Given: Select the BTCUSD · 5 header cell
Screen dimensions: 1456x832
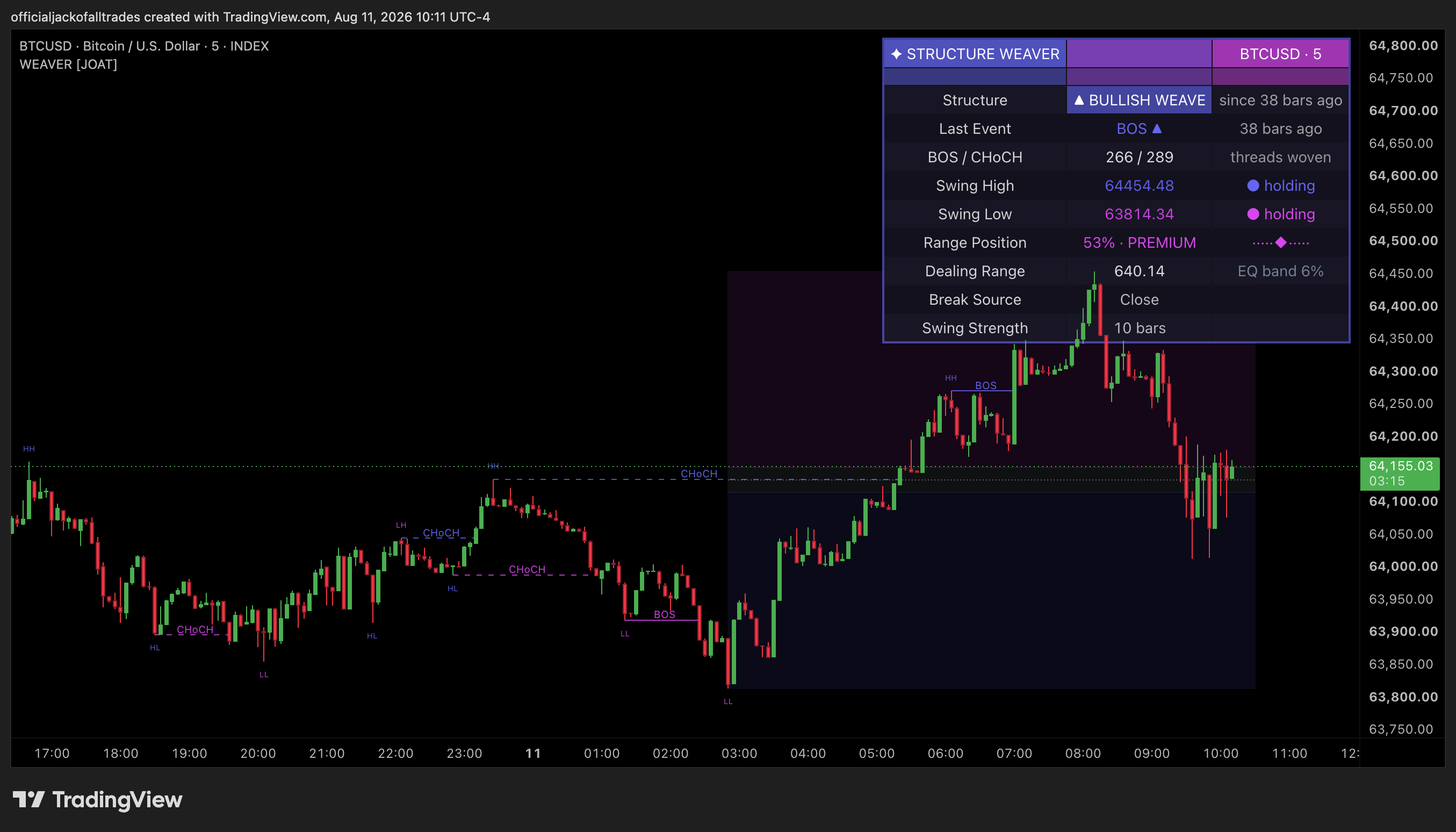Looking at the screenshot, I should (1280, 54).
